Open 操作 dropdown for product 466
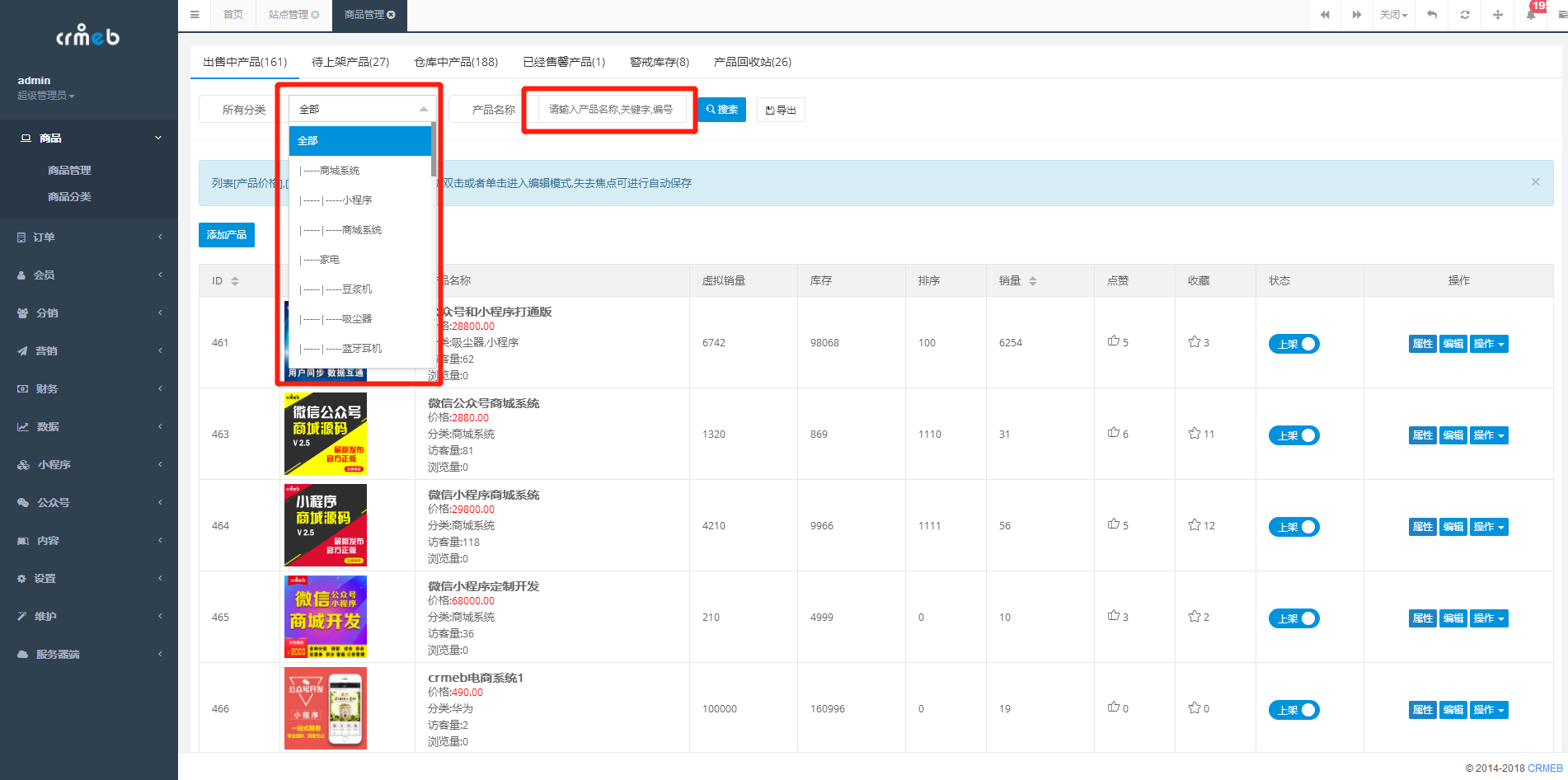This screenshot has width=1568, height=780. point(1489,710)
